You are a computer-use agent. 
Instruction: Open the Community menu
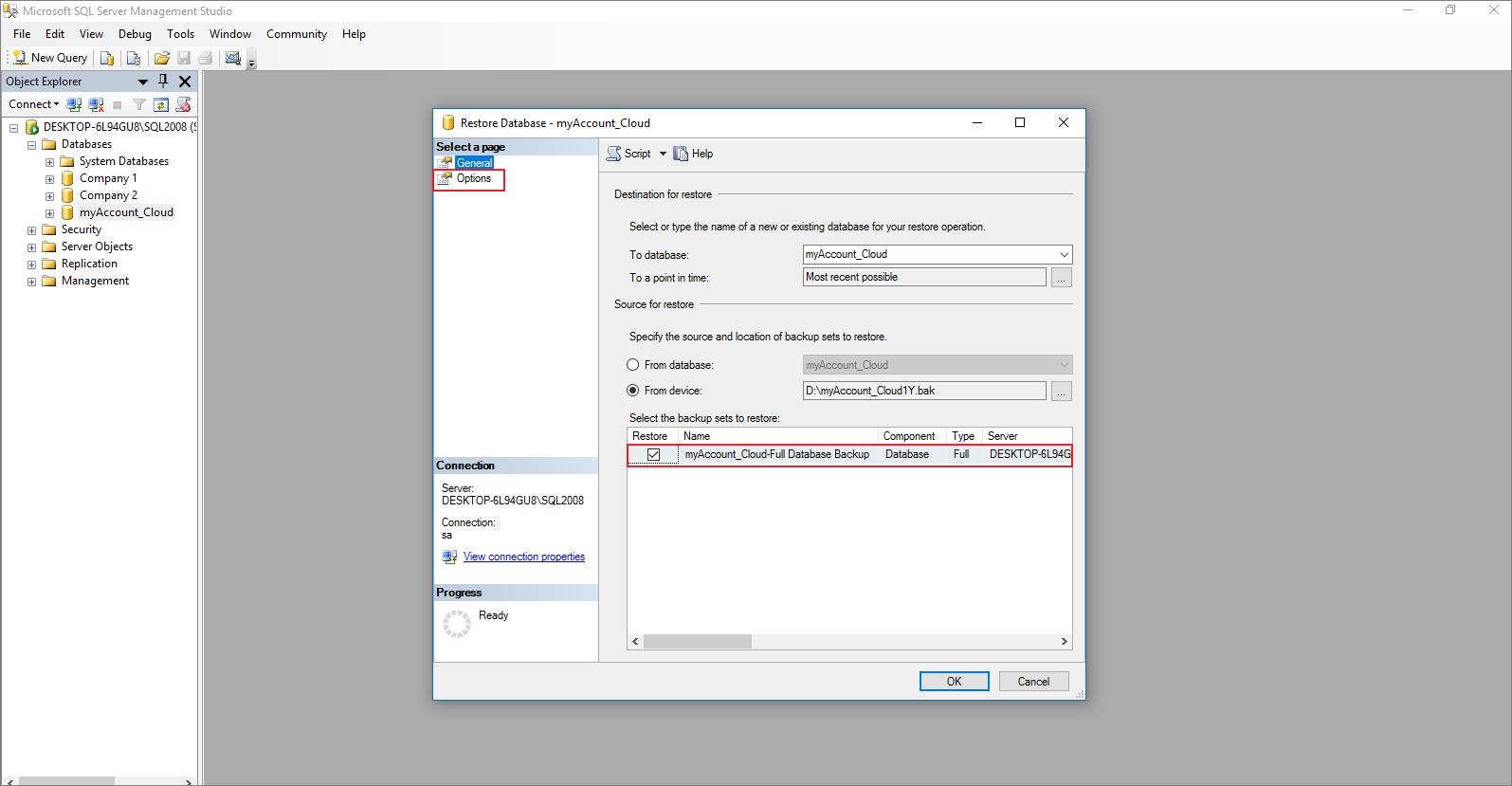coord(297,34)
